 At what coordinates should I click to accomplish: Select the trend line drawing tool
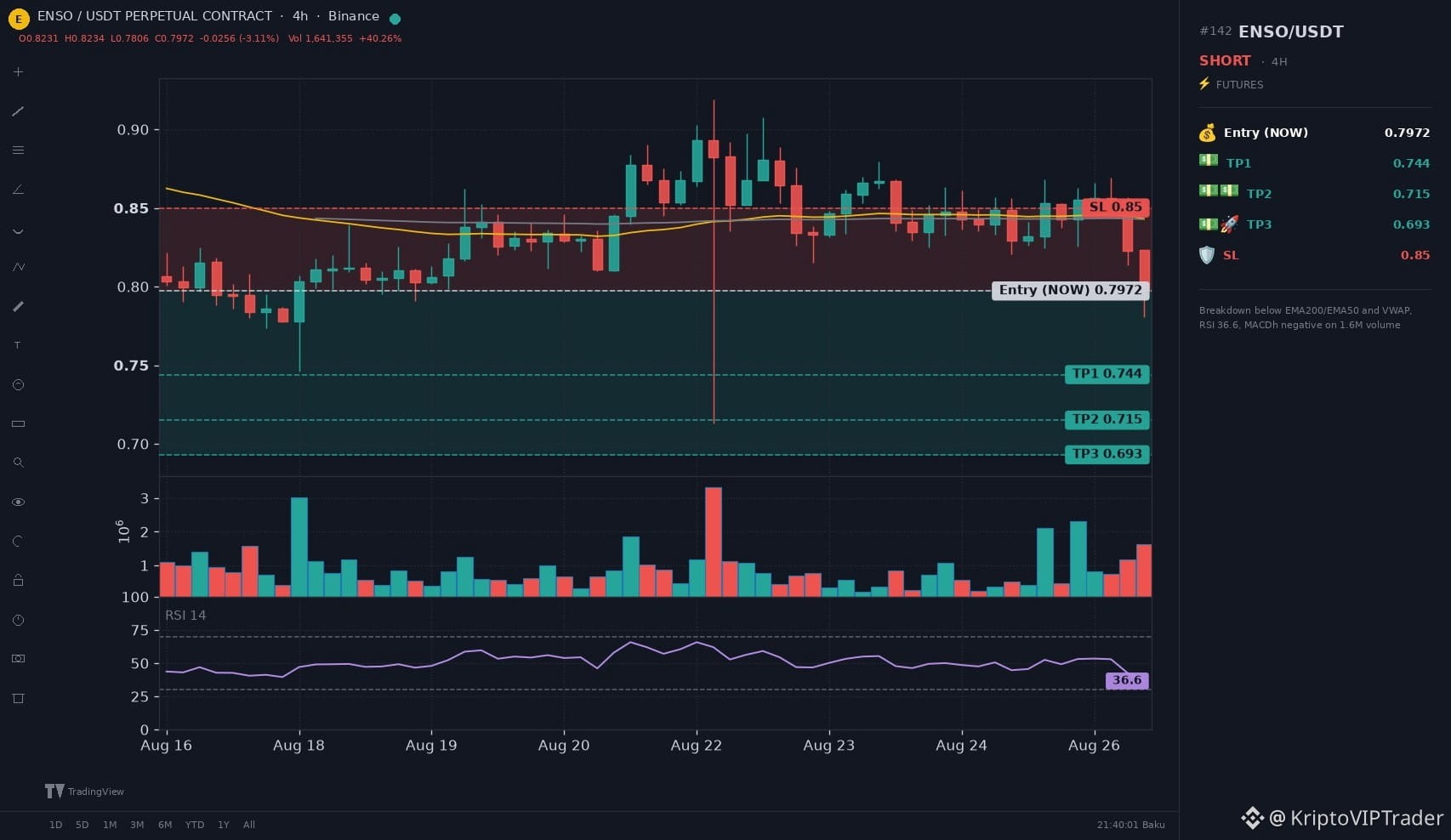pos(18,111)
